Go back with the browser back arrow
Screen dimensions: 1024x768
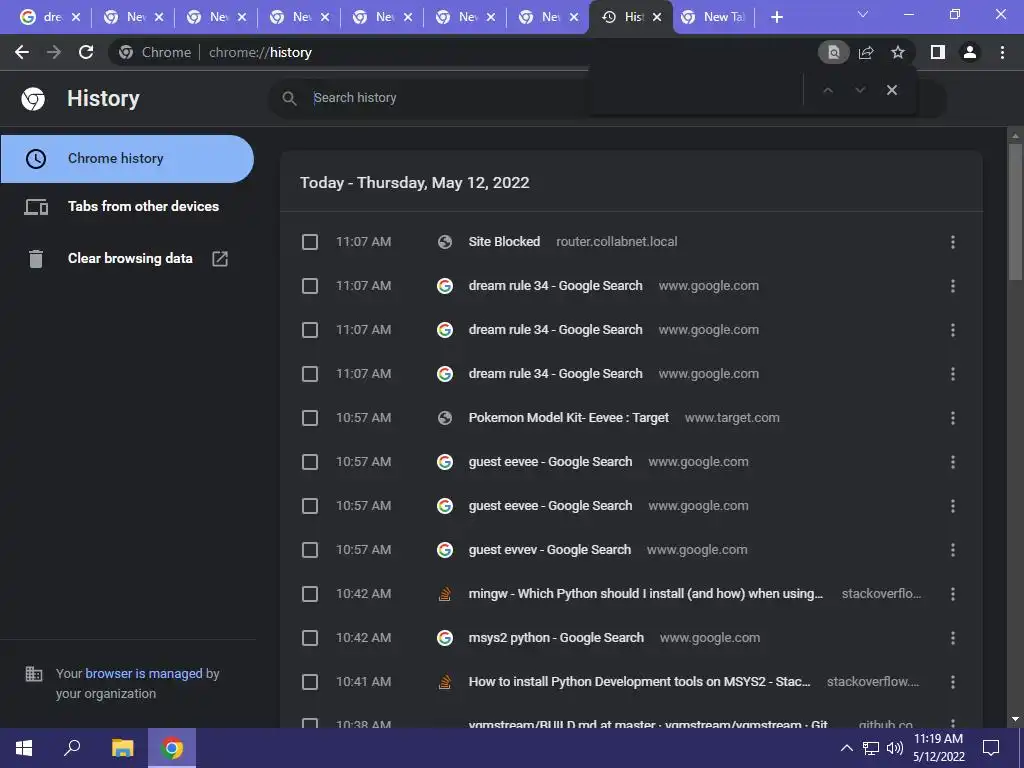(22, 52)
